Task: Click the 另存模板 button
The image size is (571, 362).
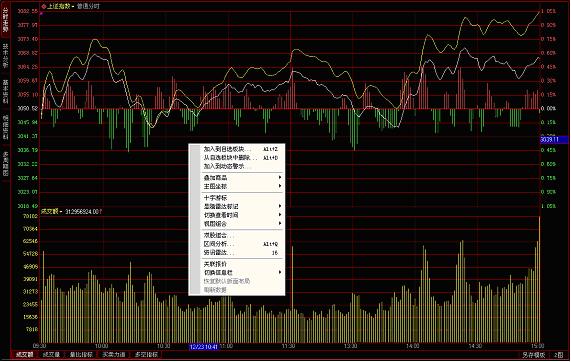Action: tap(533, 355)
